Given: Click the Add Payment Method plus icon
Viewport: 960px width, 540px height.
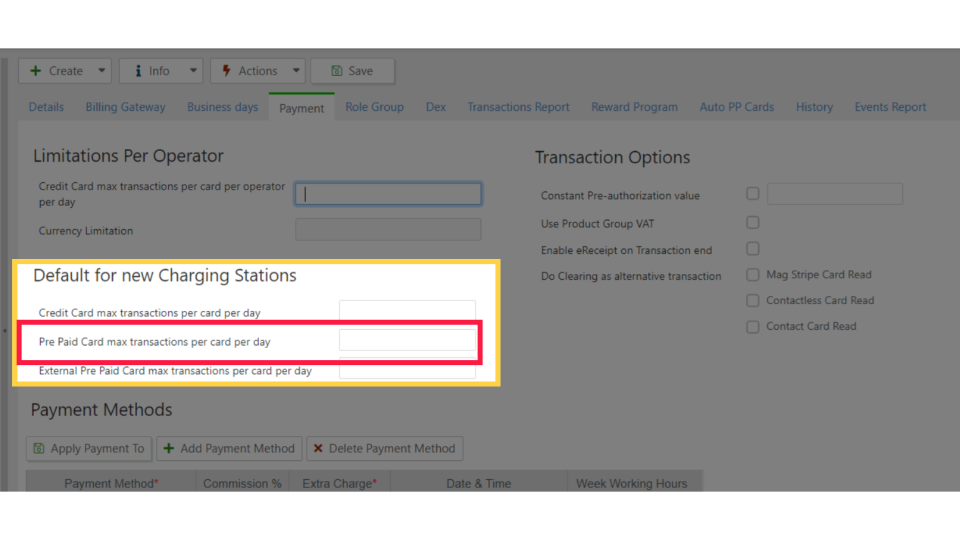Looking at the screenshot, I should 168,448.
